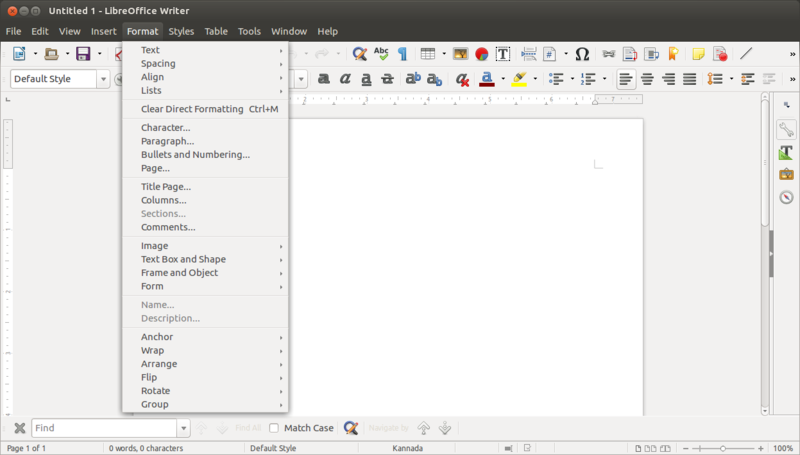This screenshot has height=455, width=800.
Task: Click the Save document icon
Action: coord(83,54)
